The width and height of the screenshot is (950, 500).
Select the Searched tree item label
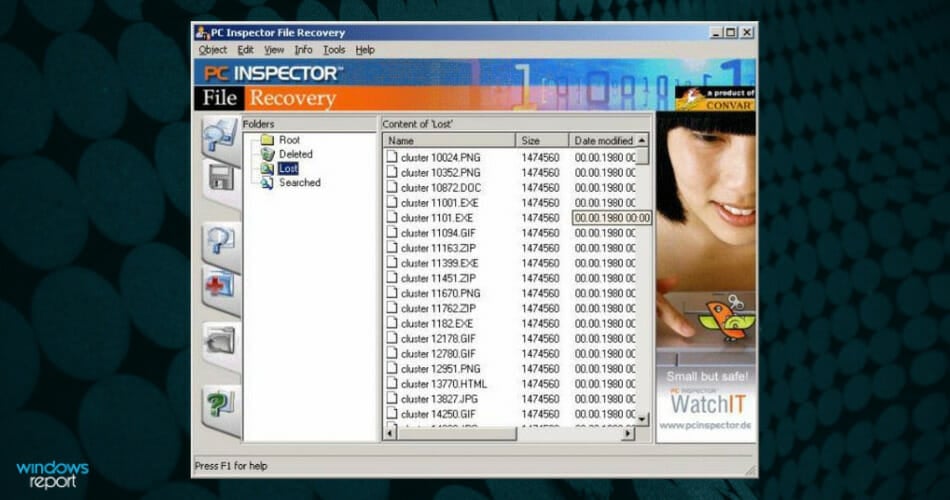[x=299, y=182]
